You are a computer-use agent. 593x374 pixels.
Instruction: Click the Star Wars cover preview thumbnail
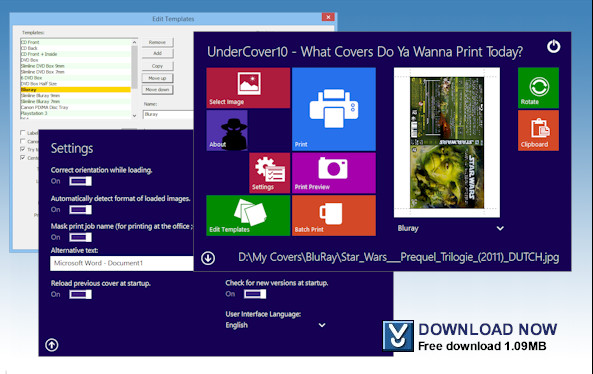(447, 143)
